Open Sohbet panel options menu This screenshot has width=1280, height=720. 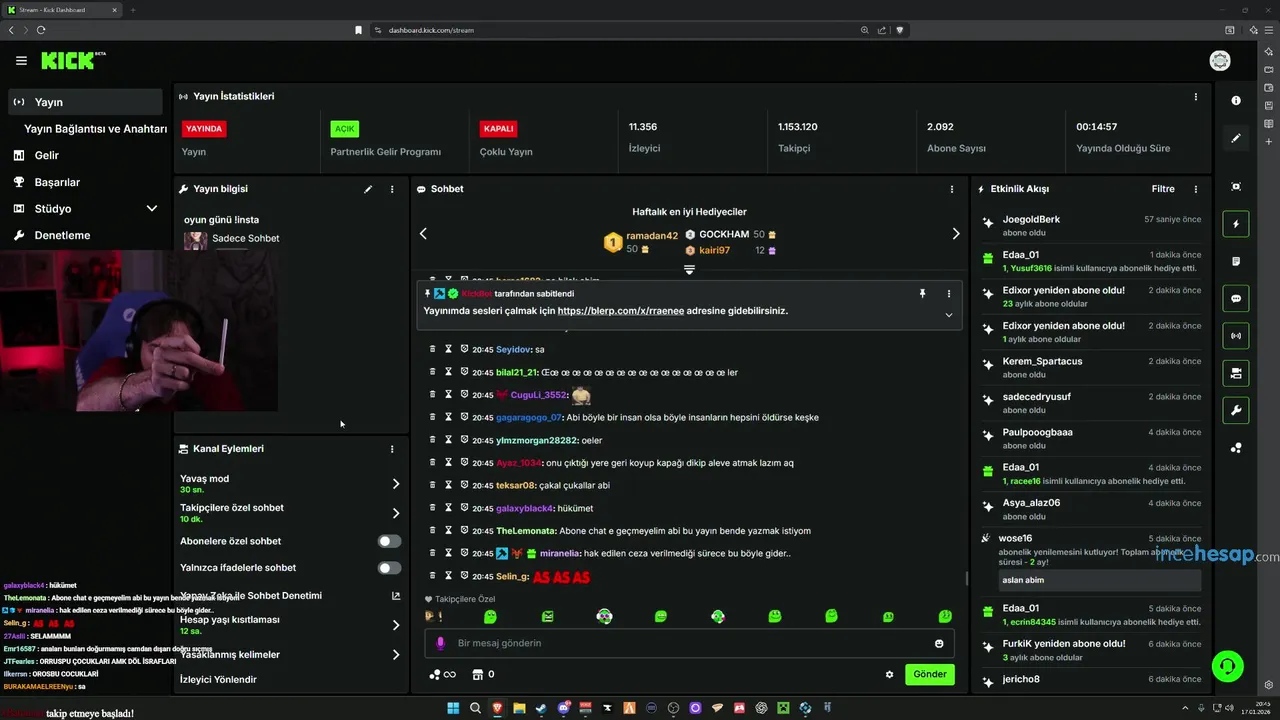tap(951, 189)
